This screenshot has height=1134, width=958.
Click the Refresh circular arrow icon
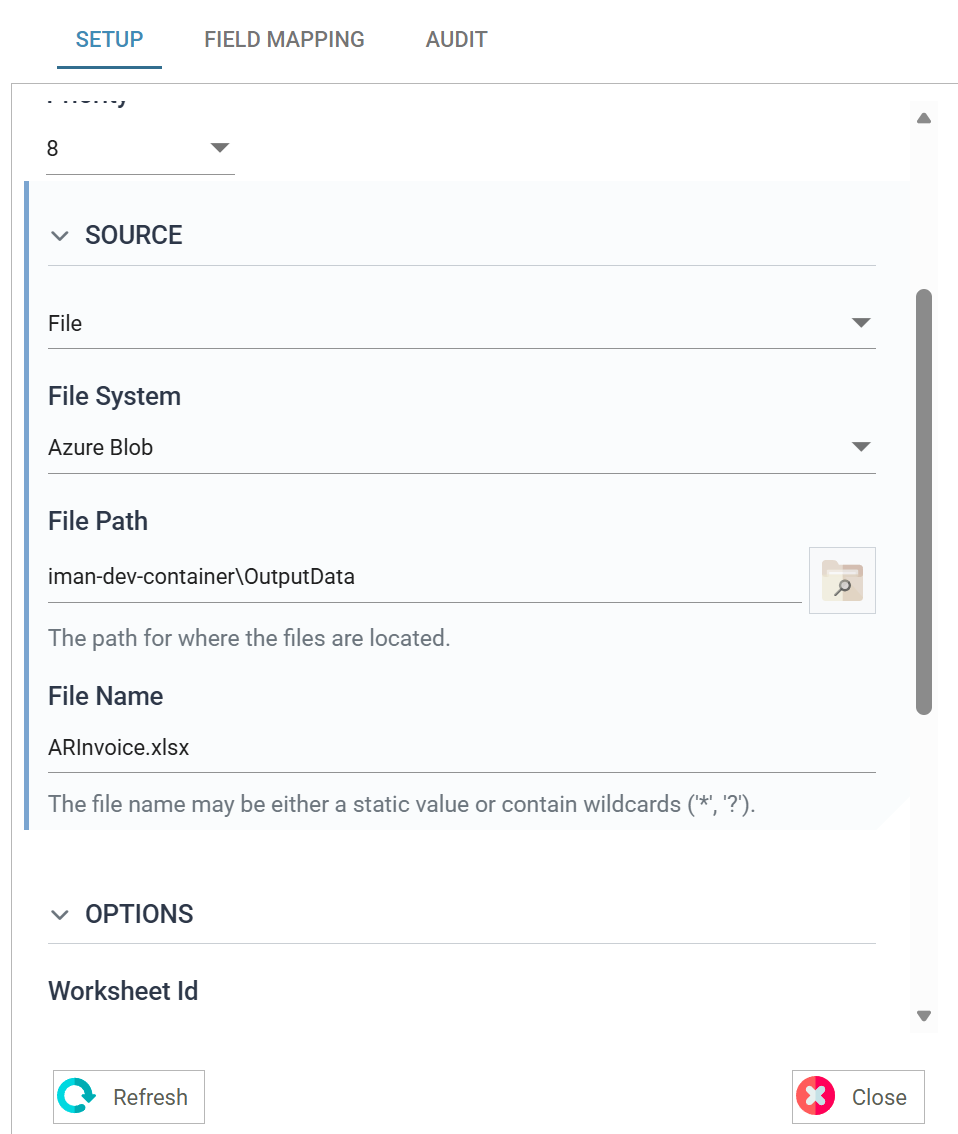point(76,1096)
